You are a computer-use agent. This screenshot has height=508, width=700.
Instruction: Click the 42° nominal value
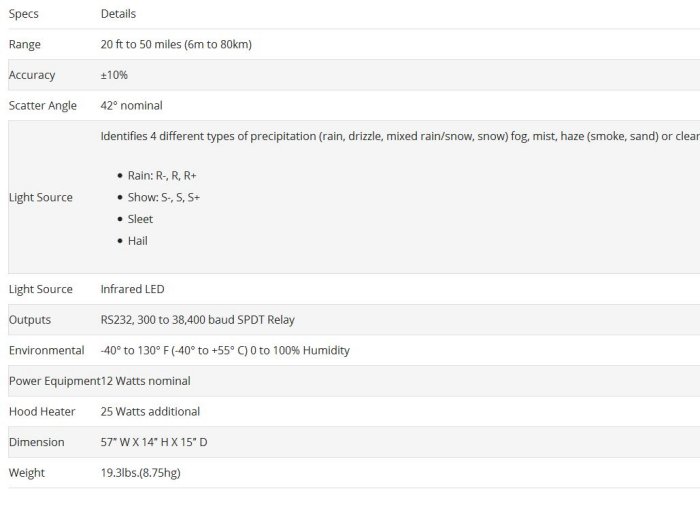(x=131, y=106)
